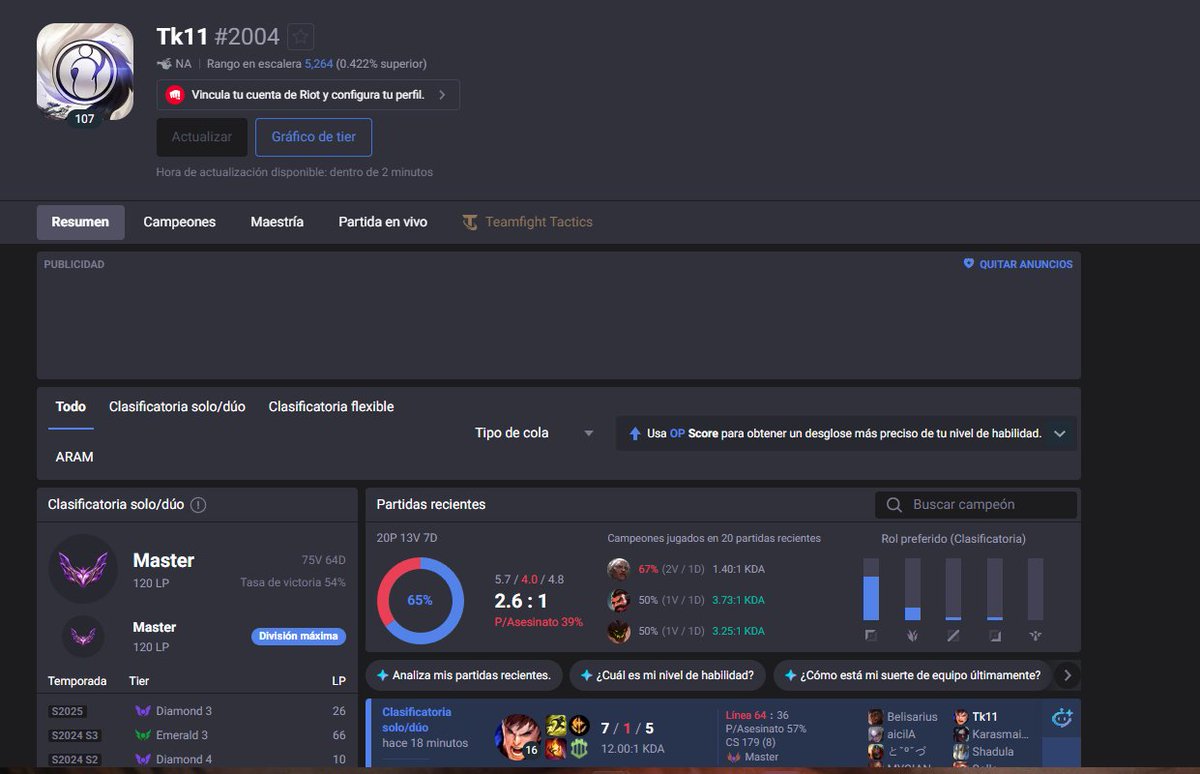Click the favorite star beside Tk11 #2004
This screenshot has width=1200, height=774.
coord(301,37)
